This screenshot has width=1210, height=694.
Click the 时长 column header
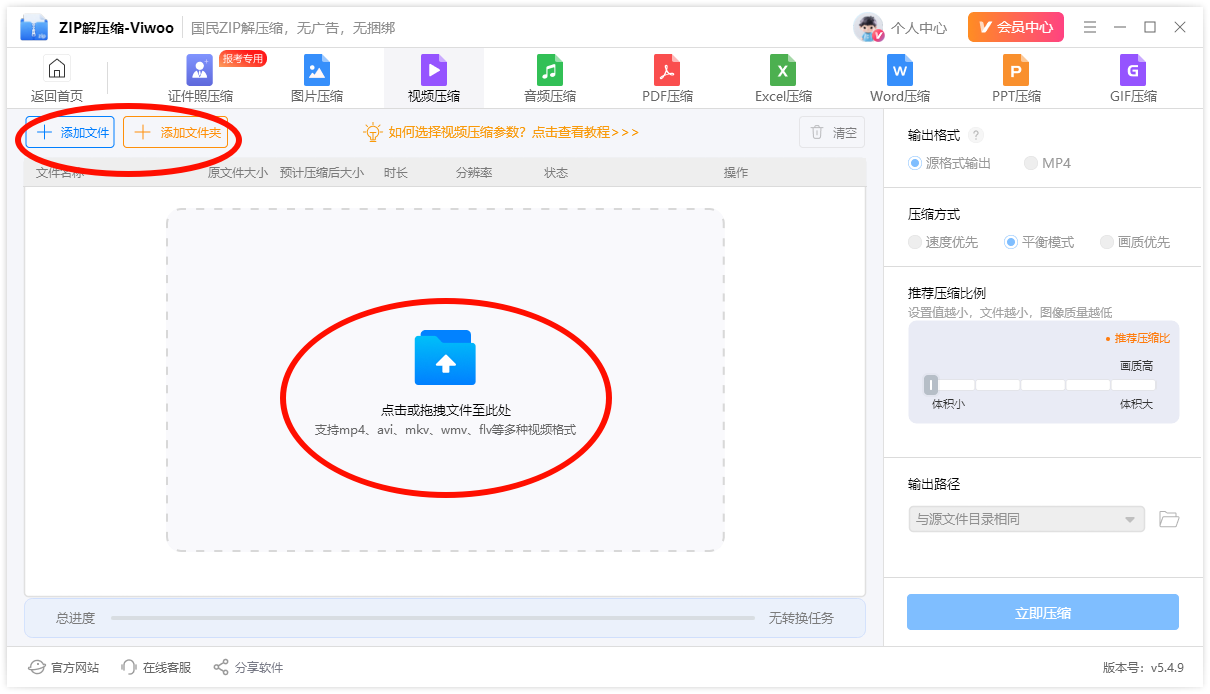pos(396,173)
